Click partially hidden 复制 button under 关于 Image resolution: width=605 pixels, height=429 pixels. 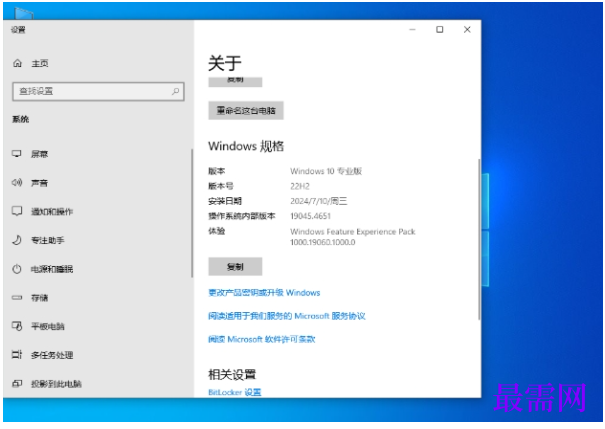pyautogui.click(x=235, y=82)
